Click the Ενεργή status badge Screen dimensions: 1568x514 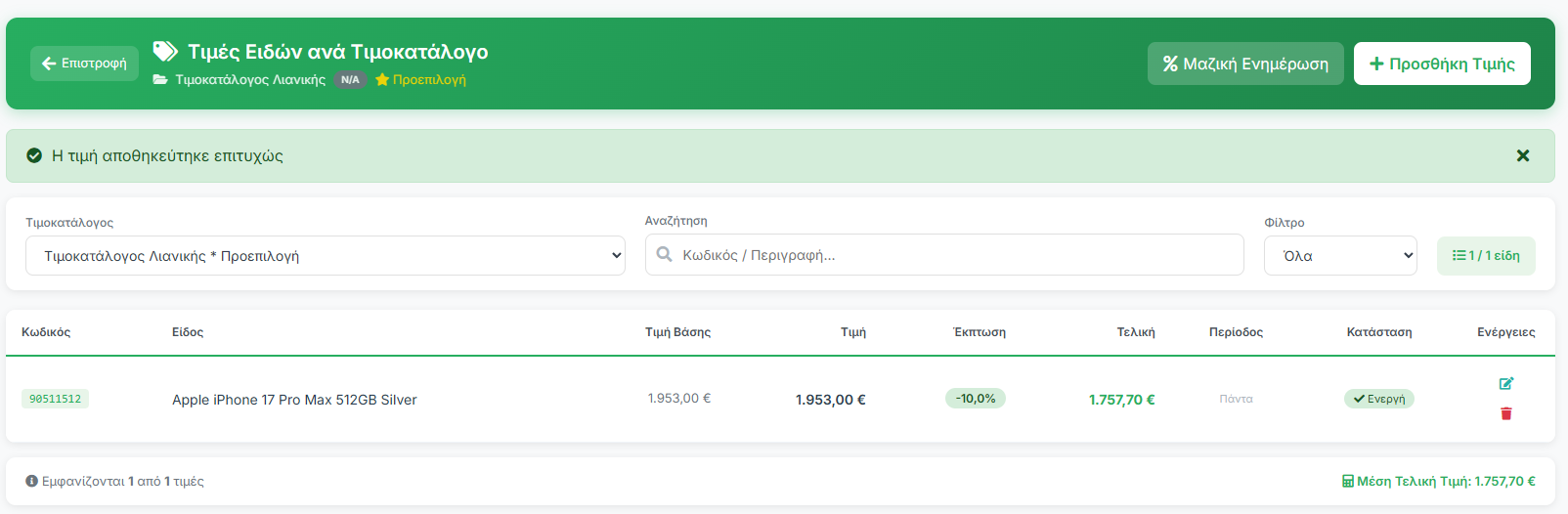pos(1378,399)
